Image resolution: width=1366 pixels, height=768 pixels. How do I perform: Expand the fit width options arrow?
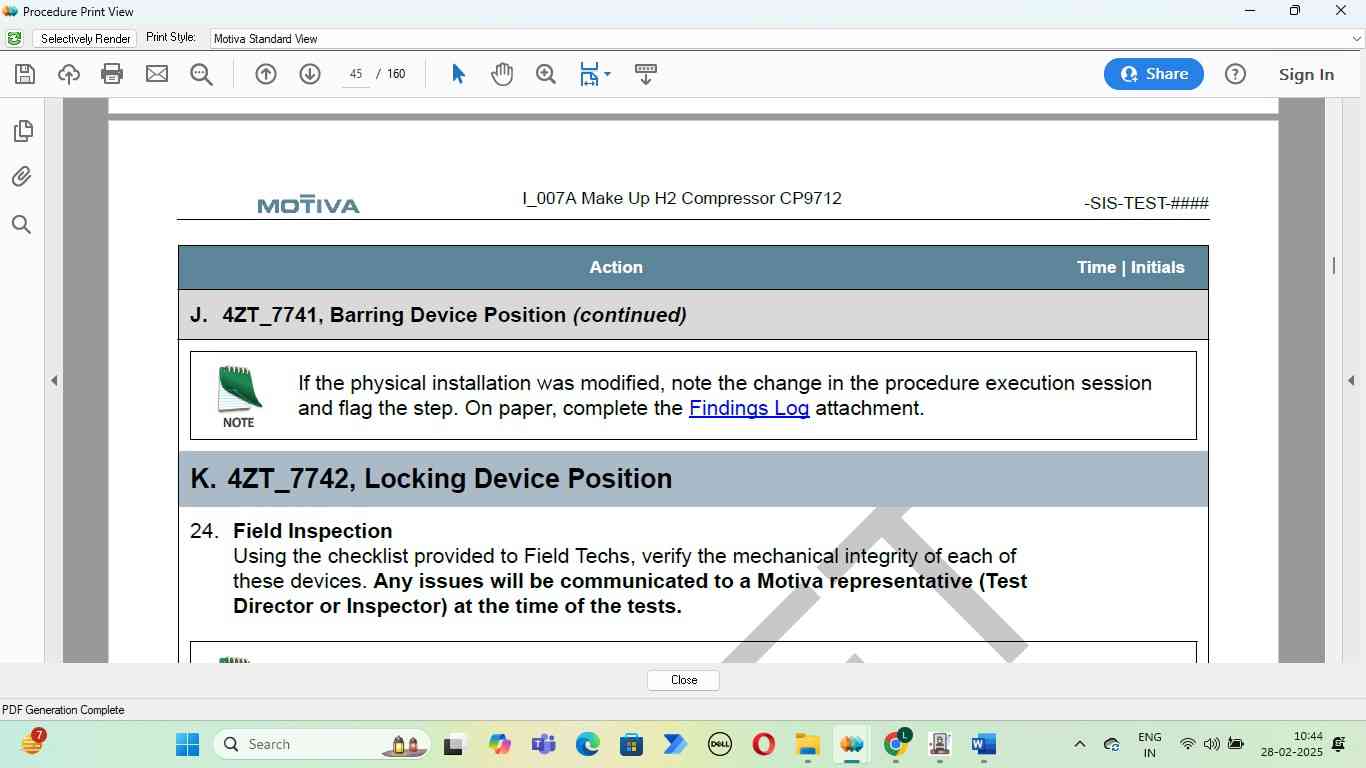[x=607, y=74]
